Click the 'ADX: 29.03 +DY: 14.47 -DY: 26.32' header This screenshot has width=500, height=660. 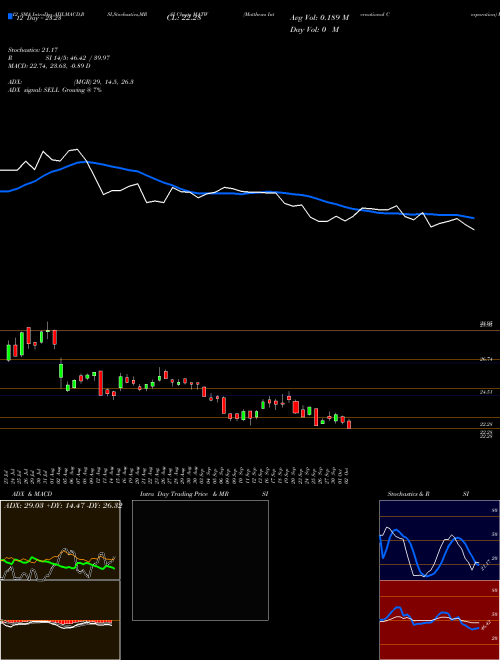[63, 505]
